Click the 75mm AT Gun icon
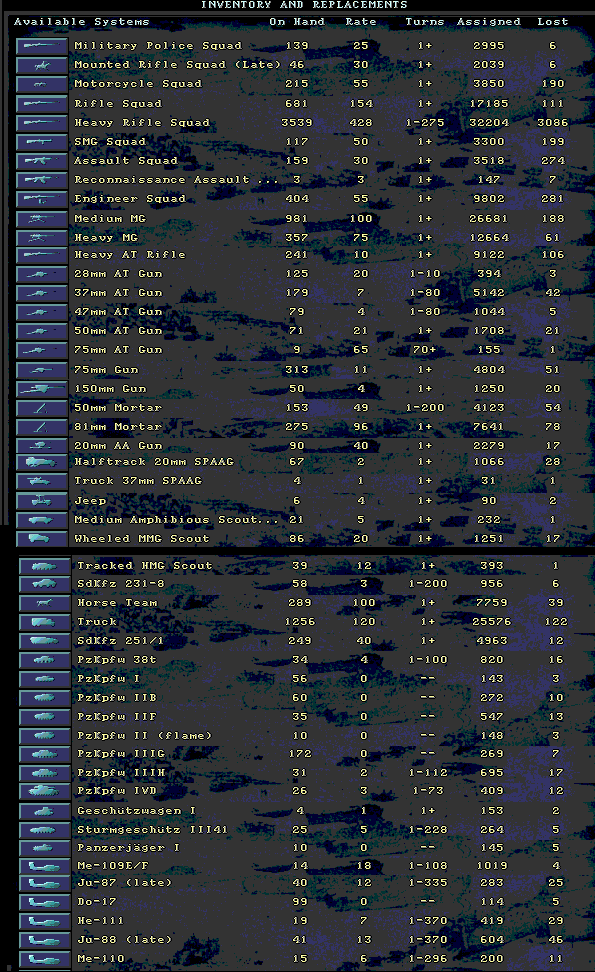 pyautogui.click(x=42, y=350)
